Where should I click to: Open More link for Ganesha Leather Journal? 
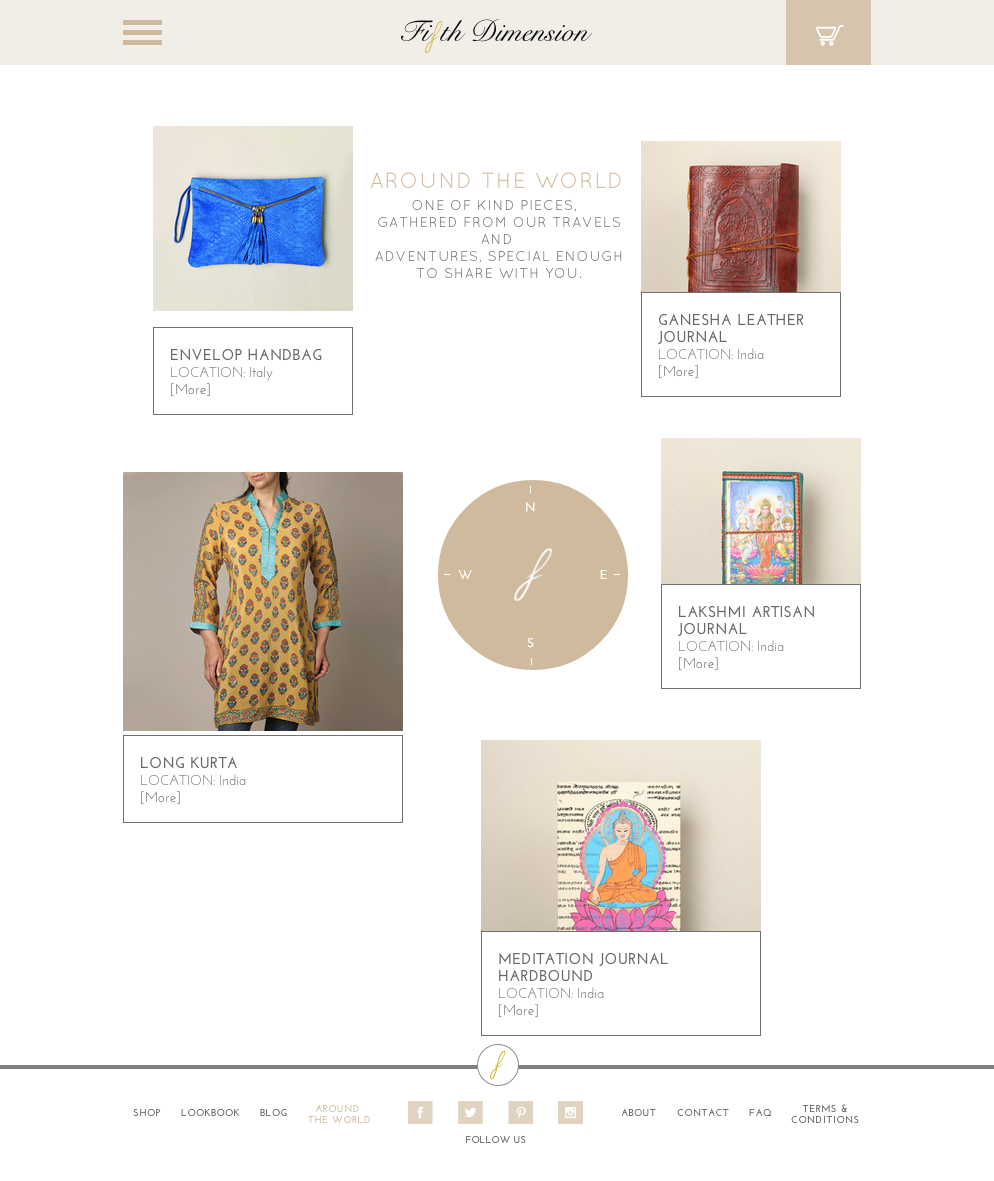coord(678,371)
